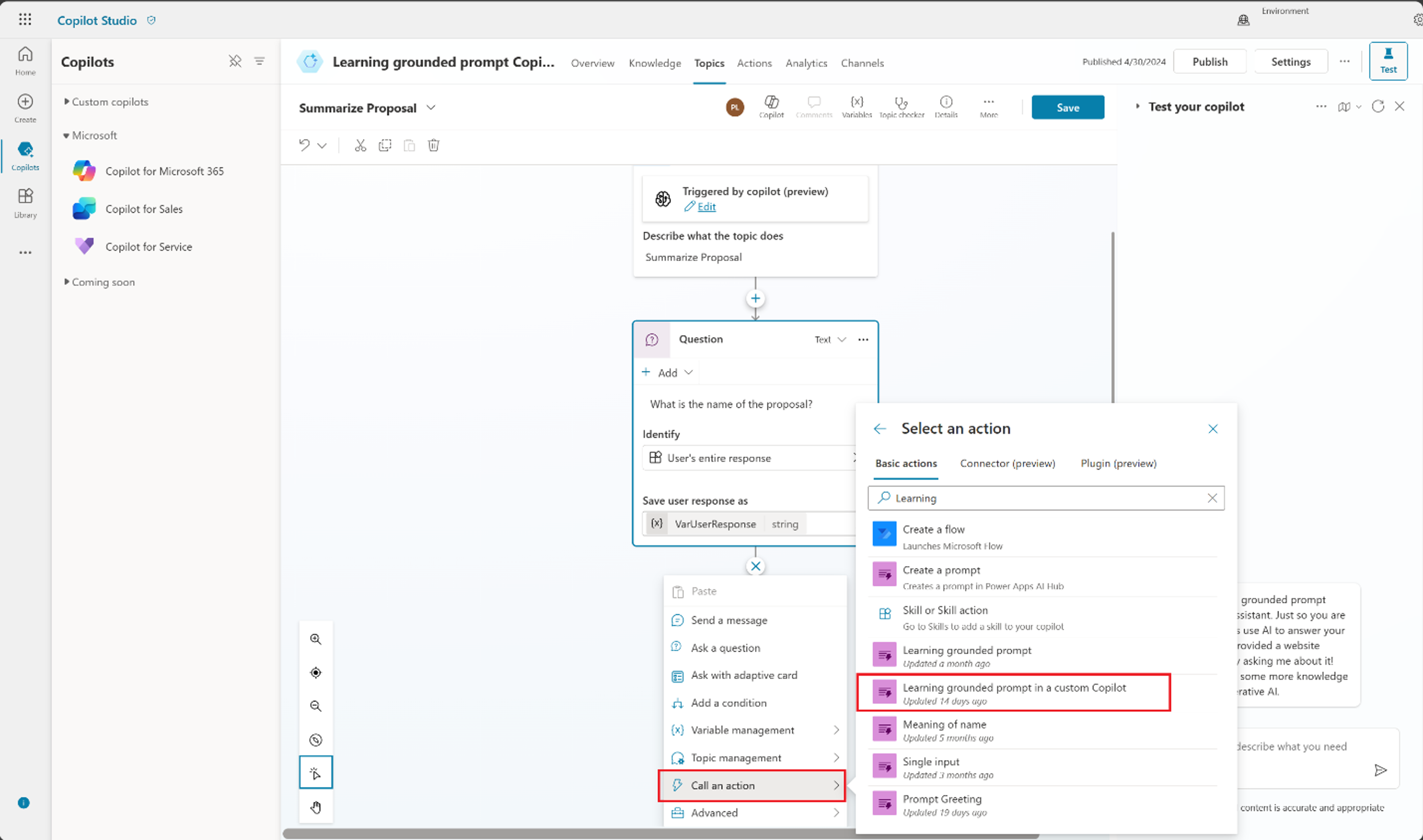Screen dimensions: 1423x840
Task: Open the left rail more options ellipsis
Action: pyautogui.click(x=25, y=253)
